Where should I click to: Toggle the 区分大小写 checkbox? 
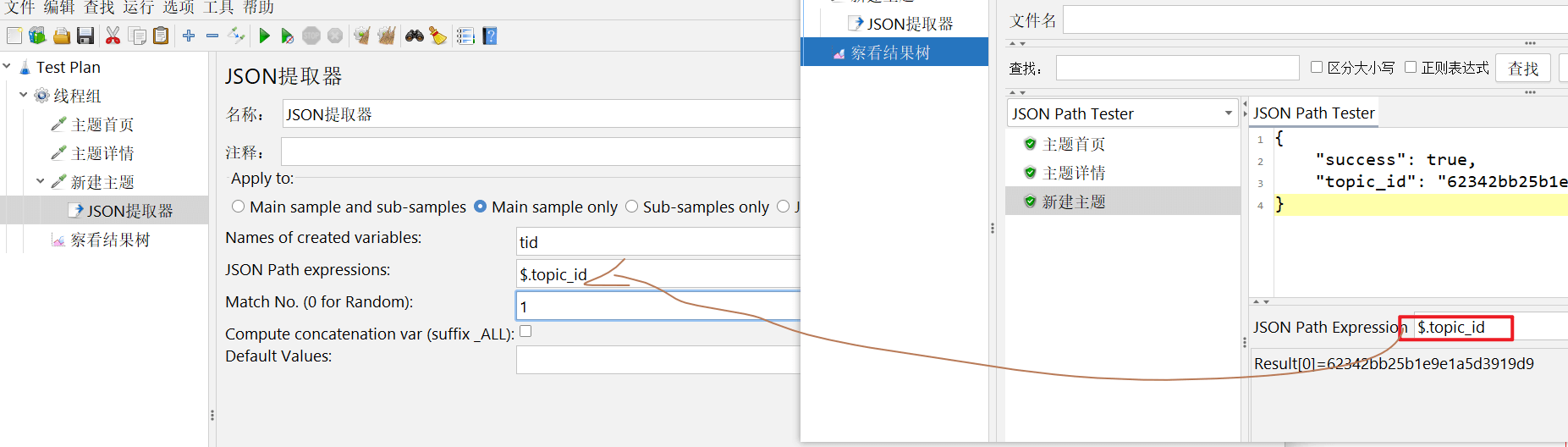click(x=1317, y=67)
